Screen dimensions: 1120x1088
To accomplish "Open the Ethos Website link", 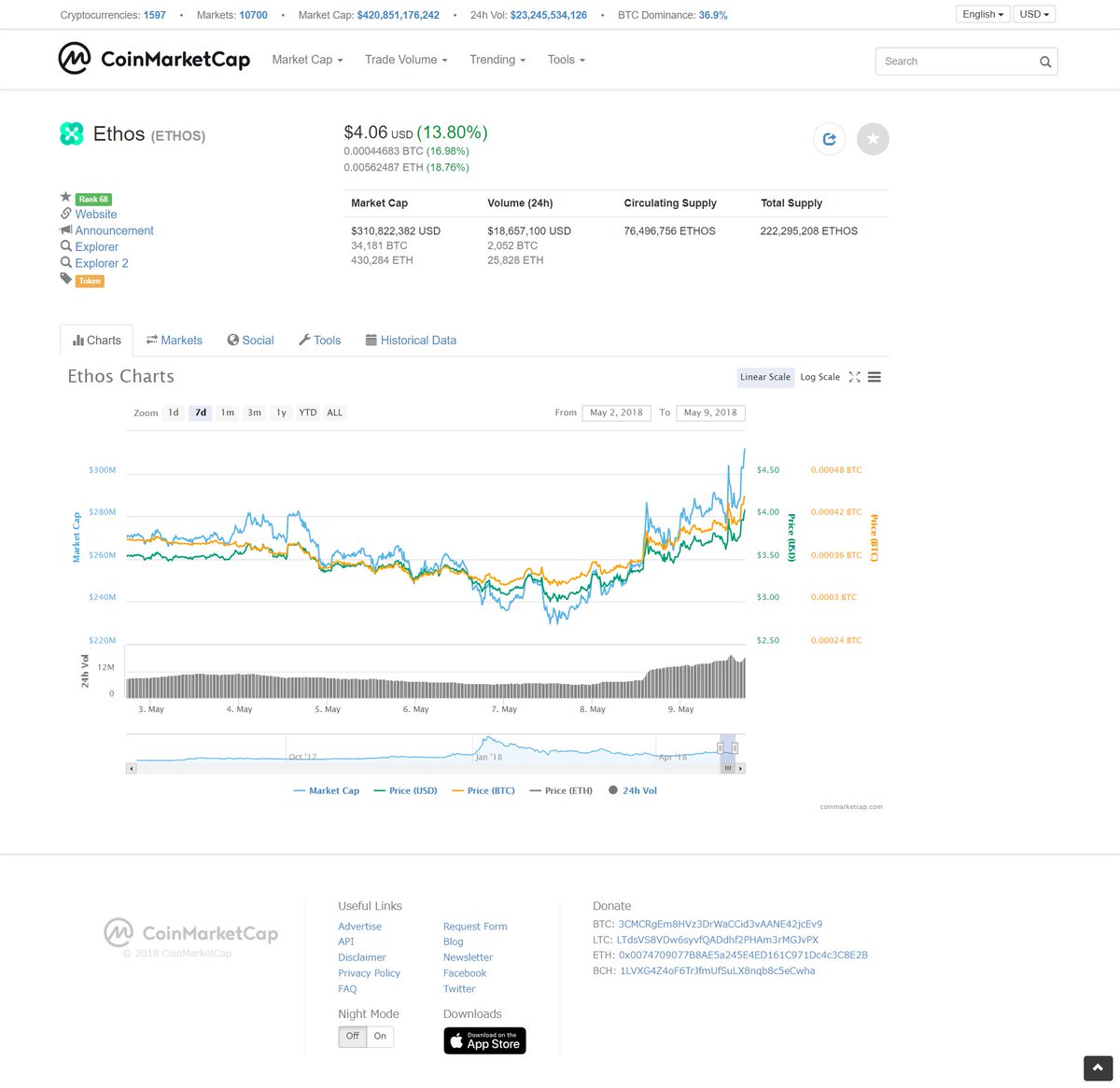I will pyautogui.click(x=96, y=215).
